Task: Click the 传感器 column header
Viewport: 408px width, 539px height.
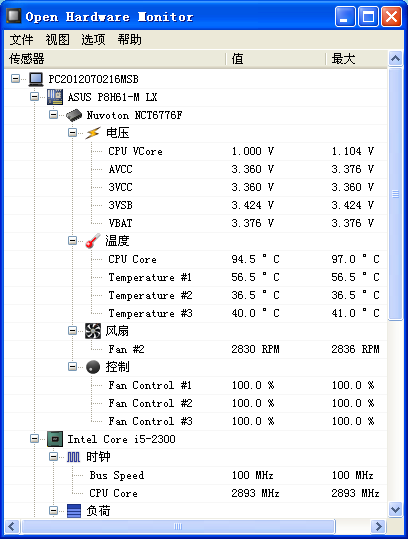Action: [115, 59]
